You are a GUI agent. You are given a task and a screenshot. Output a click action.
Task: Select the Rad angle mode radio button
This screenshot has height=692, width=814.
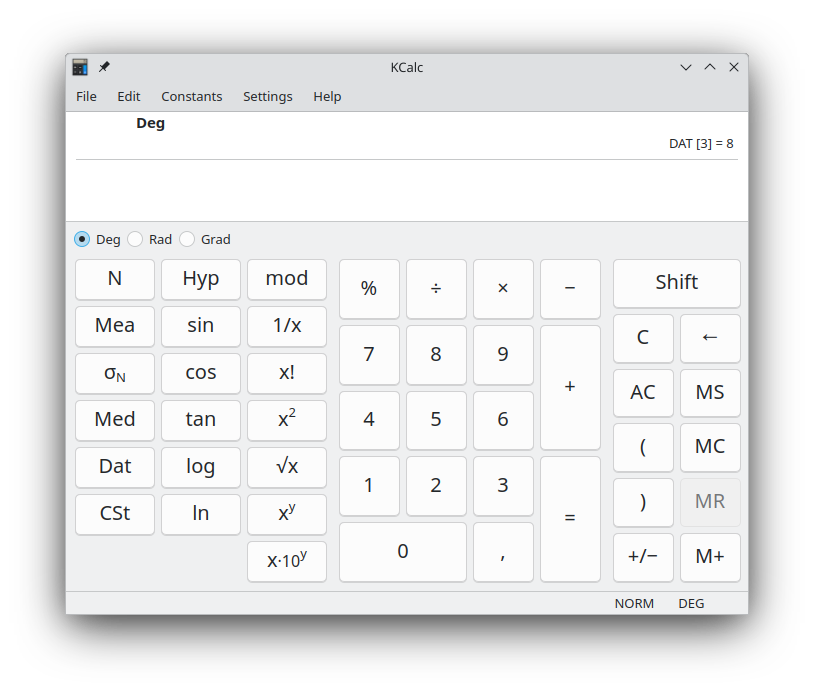[135, 239]
